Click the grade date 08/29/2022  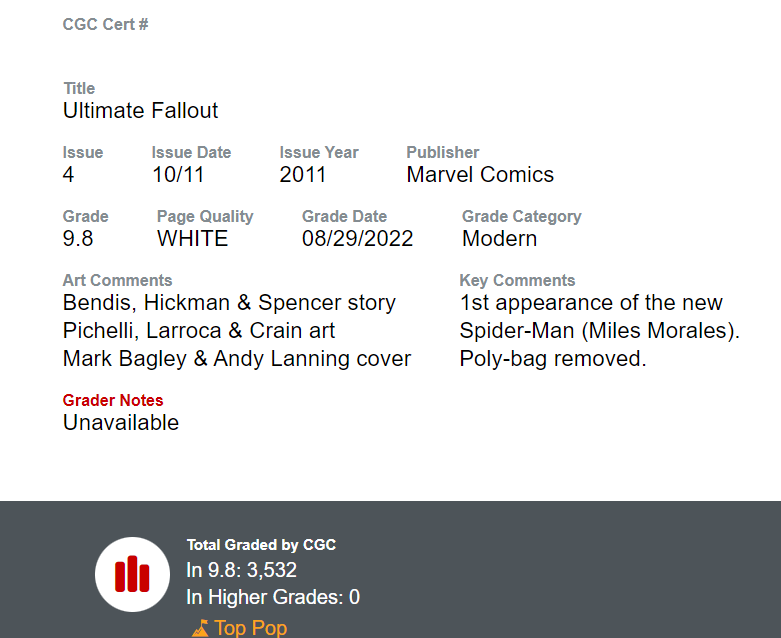tap(358, 239)
